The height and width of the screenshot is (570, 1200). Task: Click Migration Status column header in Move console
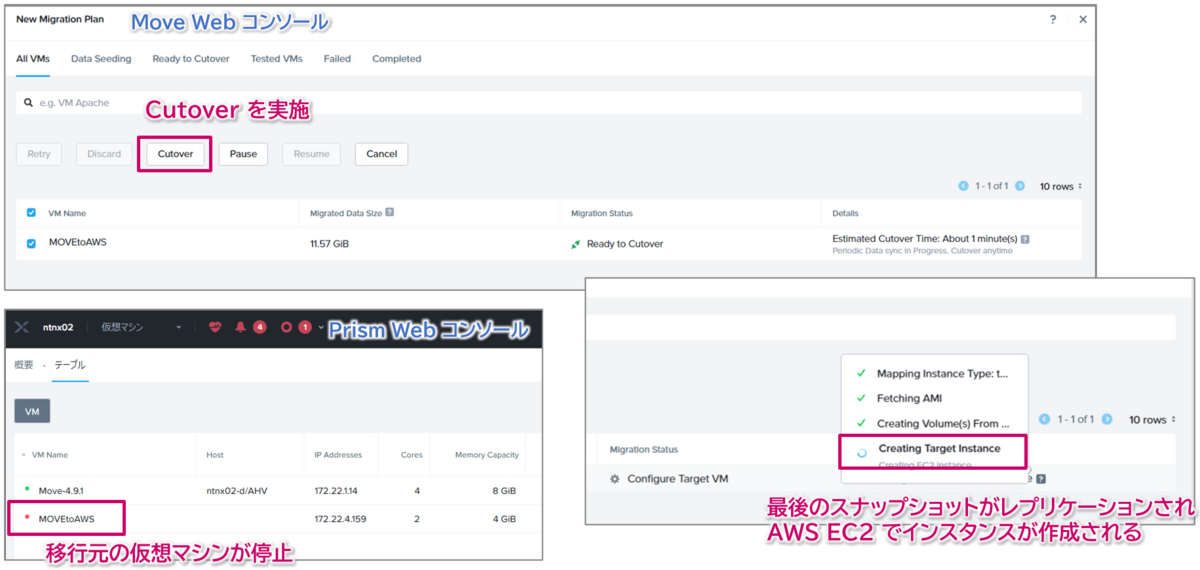601,213
